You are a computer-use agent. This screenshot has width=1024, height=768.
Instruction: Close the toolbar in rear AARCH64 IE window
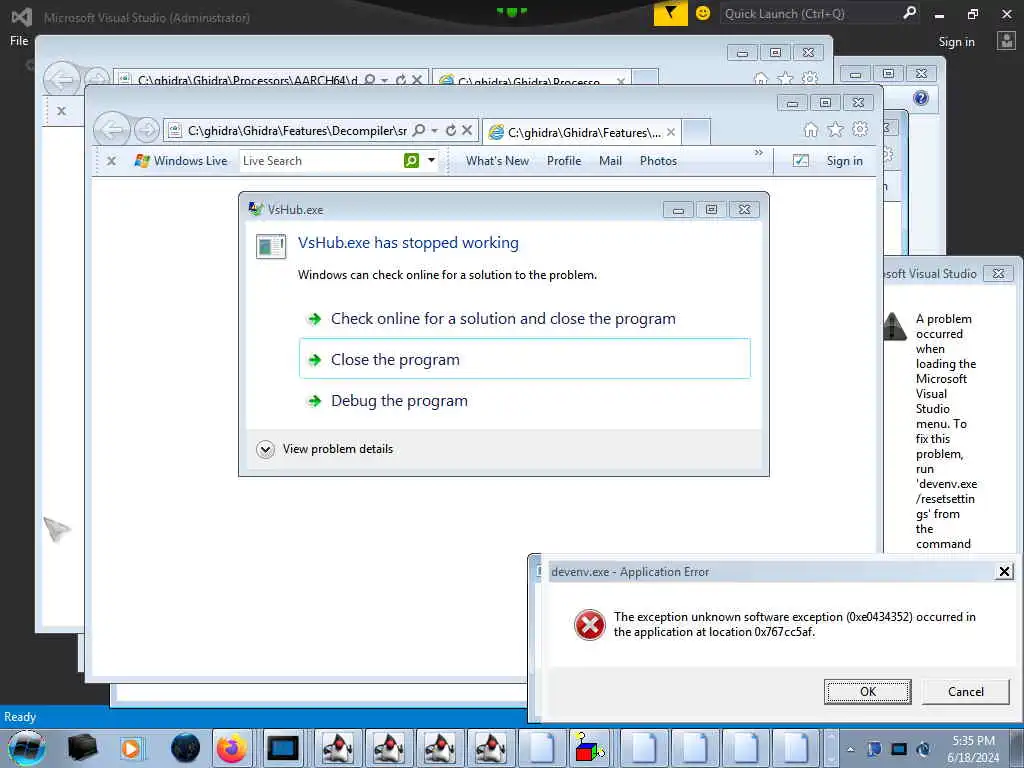61,111
